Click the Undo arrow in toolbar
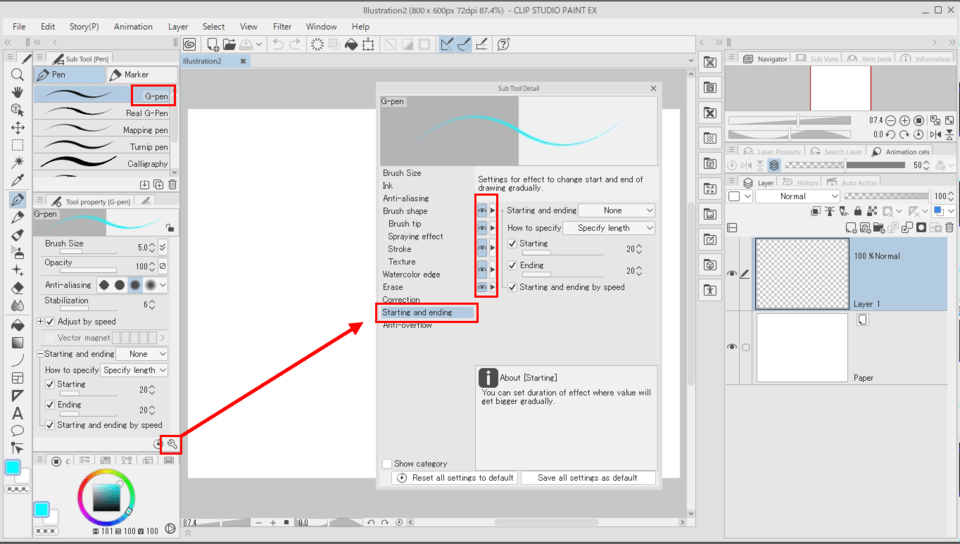The height and width of the screenshot is (544, 960). coord(278,45)
